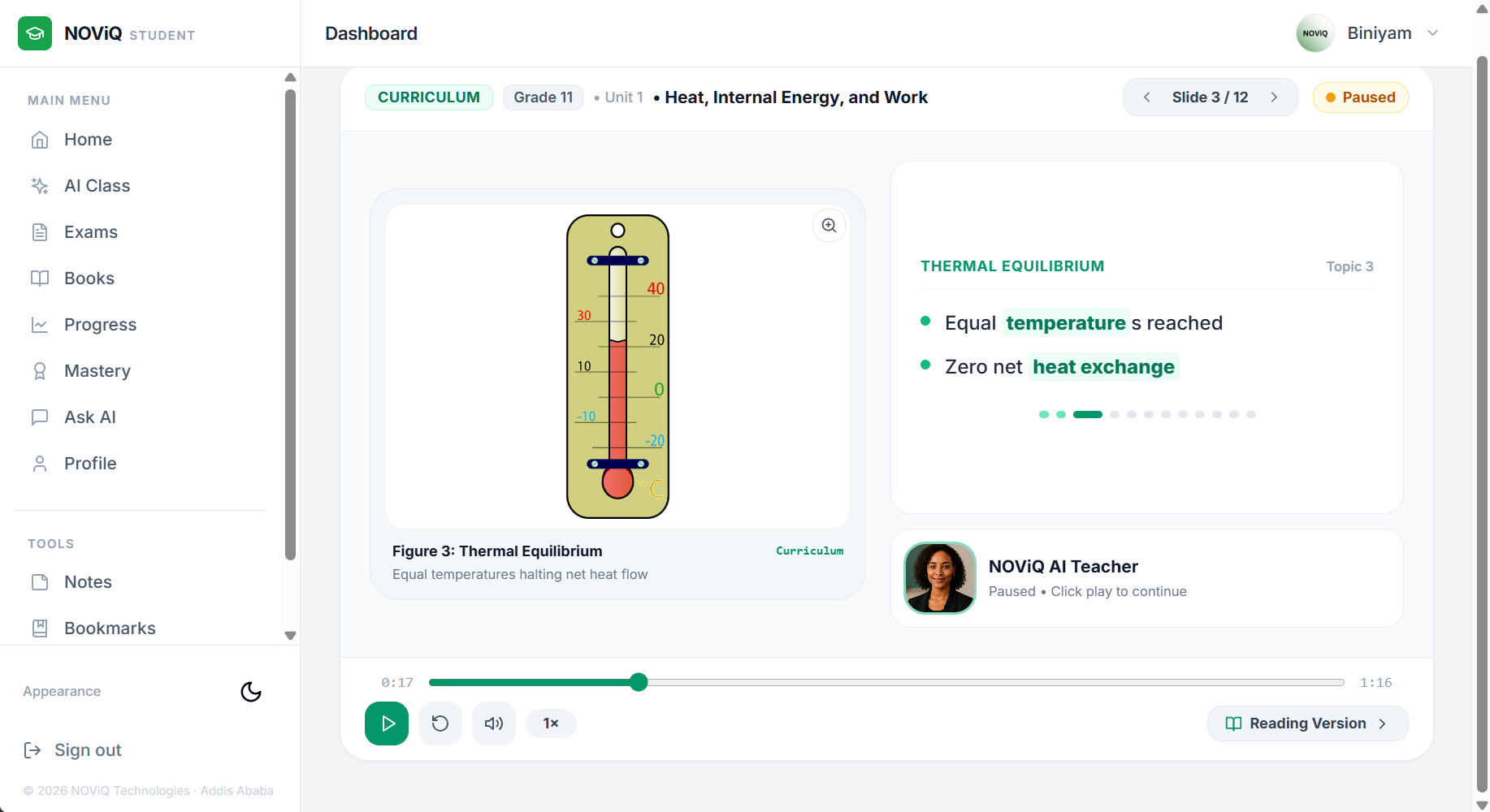
Task: Go to the previous slide chevron
Action: 1147,97
